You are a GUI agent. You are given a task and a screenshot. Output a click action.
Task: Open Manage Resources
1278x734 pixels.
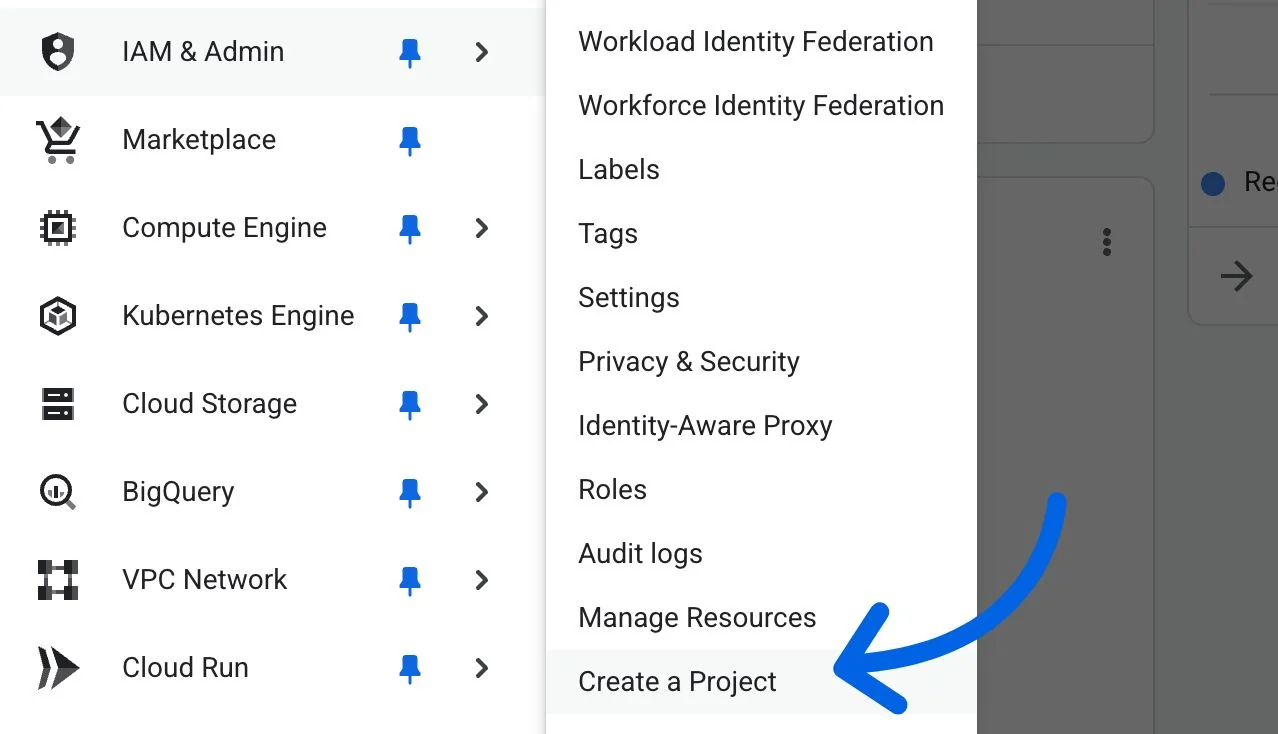697,618
